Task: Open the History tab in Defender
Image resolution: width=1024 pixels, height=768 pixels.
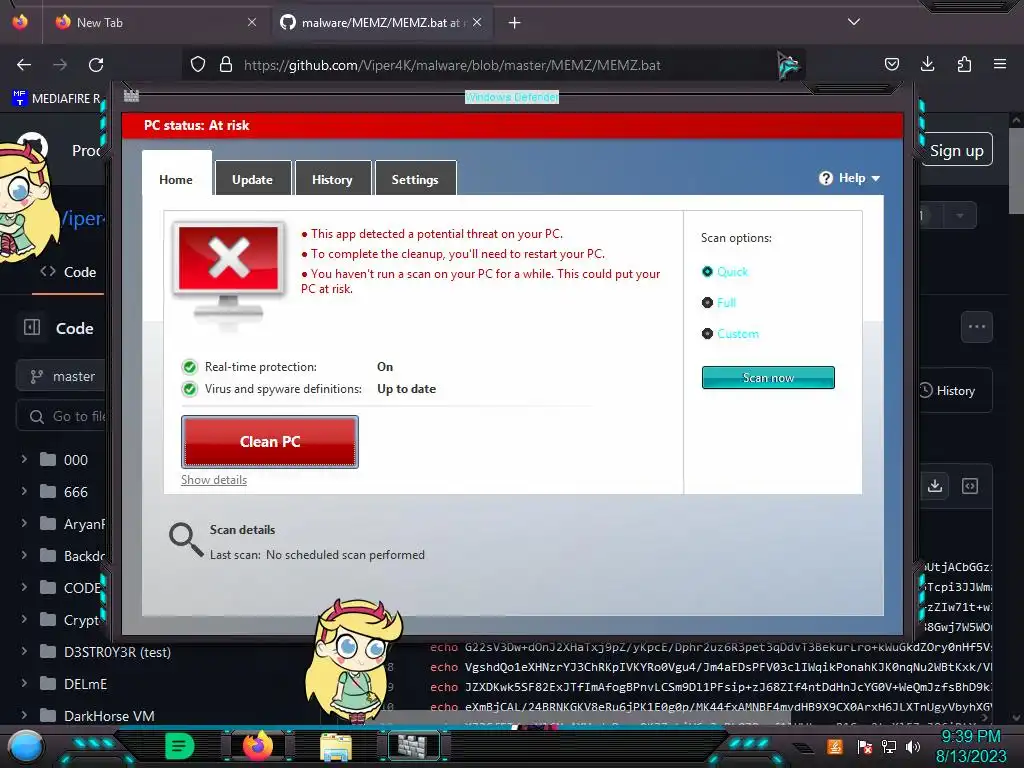Action: [x=332, y=180]
